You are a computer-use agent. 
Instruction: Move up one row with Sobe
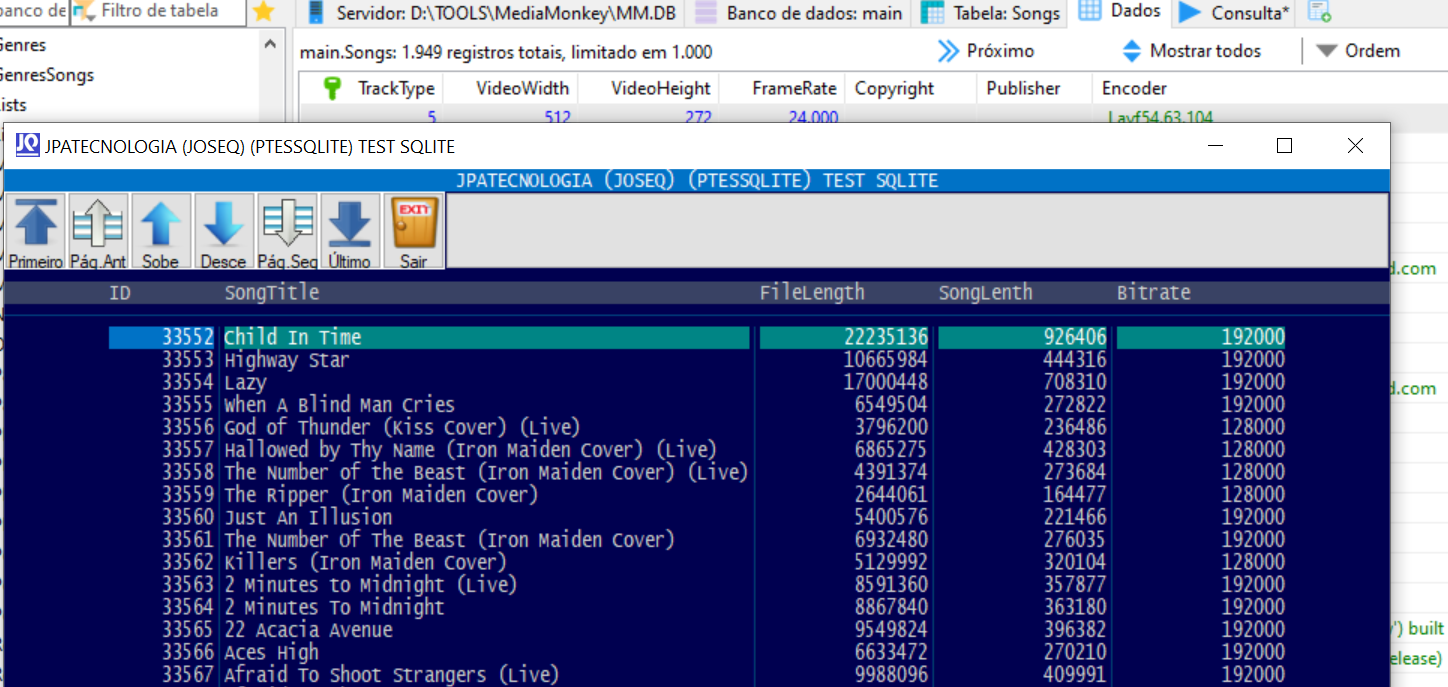(x=160, y=232)
